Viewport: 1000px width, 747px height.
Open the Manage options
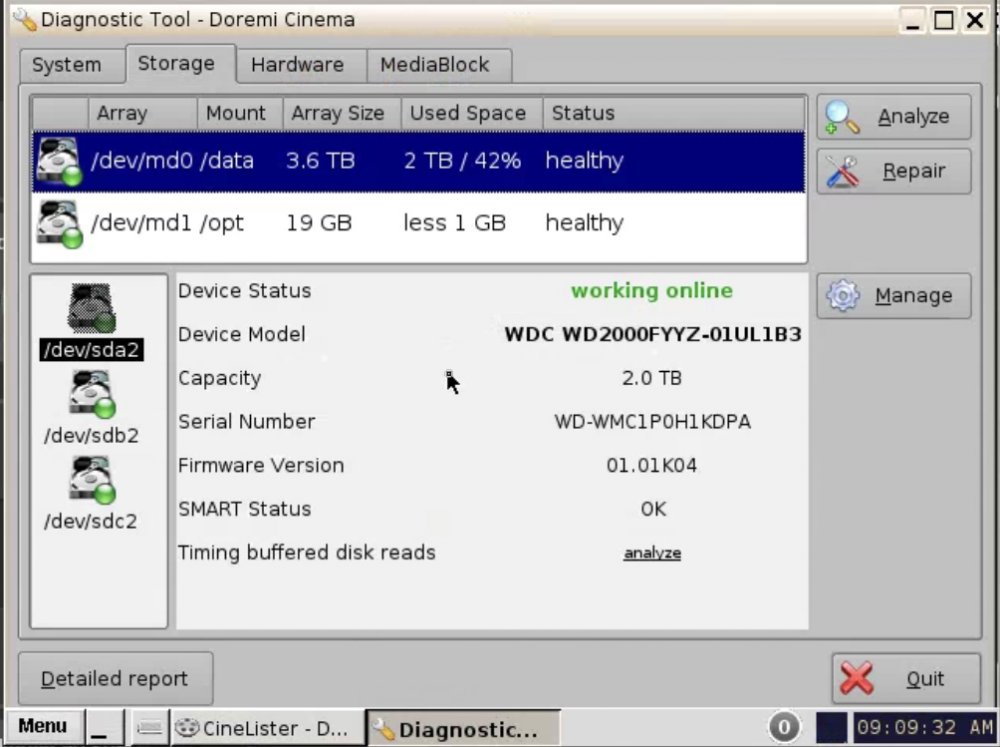pyautogui.click(x=893, y=296)
